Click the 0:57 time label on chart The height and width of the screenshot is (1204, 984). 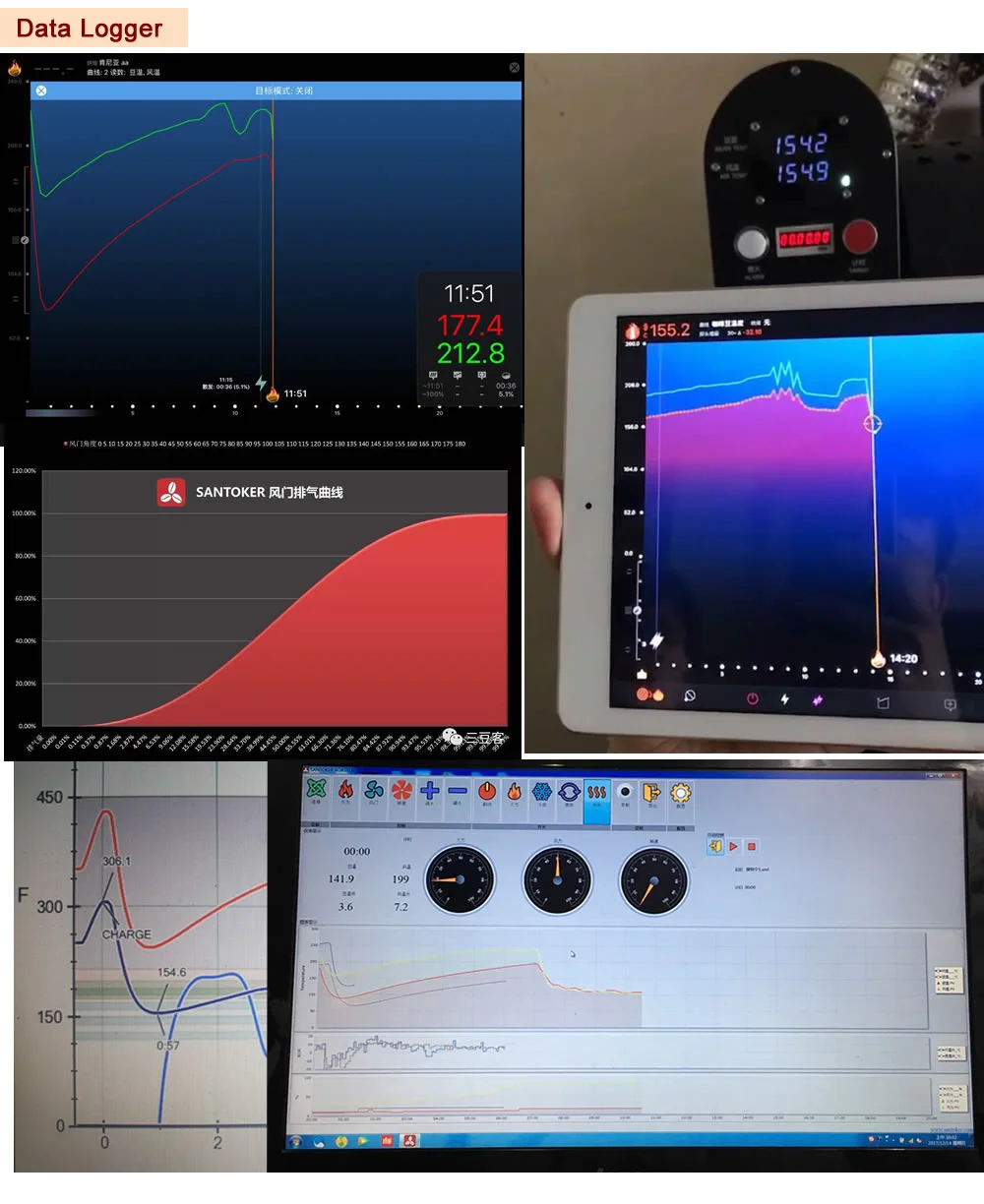[x=168, y=1046]
